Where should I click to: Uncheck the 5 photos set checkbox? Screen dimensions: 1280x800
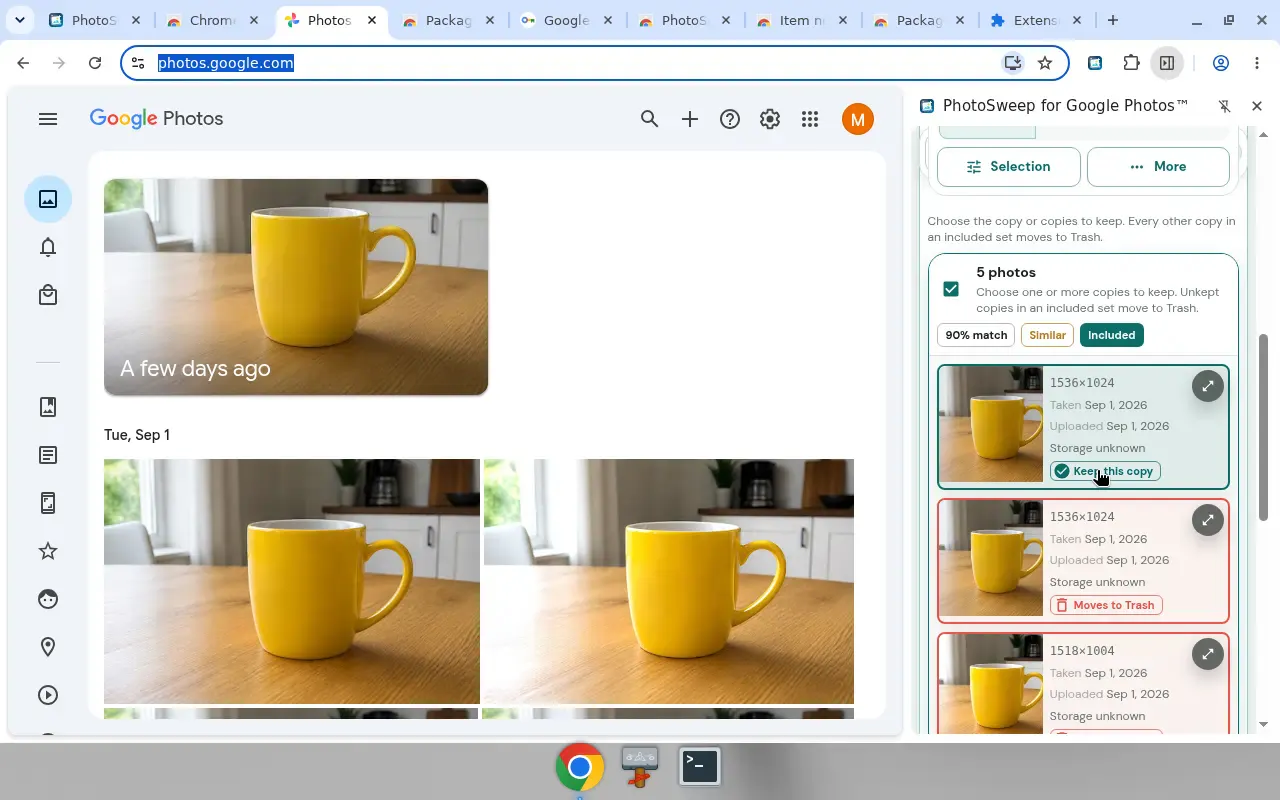tap(951, 289)
